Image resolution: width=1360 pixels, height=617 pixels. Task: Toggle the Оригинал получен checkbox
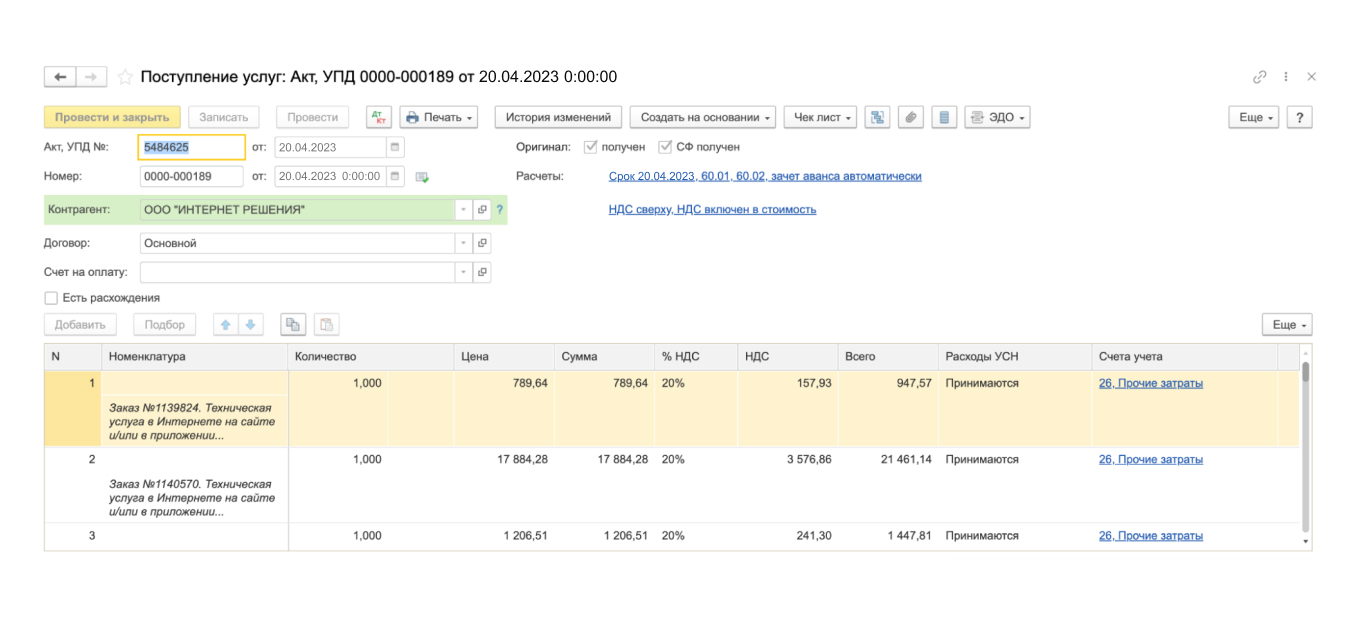pyautogui.click(x=590, y=147)
